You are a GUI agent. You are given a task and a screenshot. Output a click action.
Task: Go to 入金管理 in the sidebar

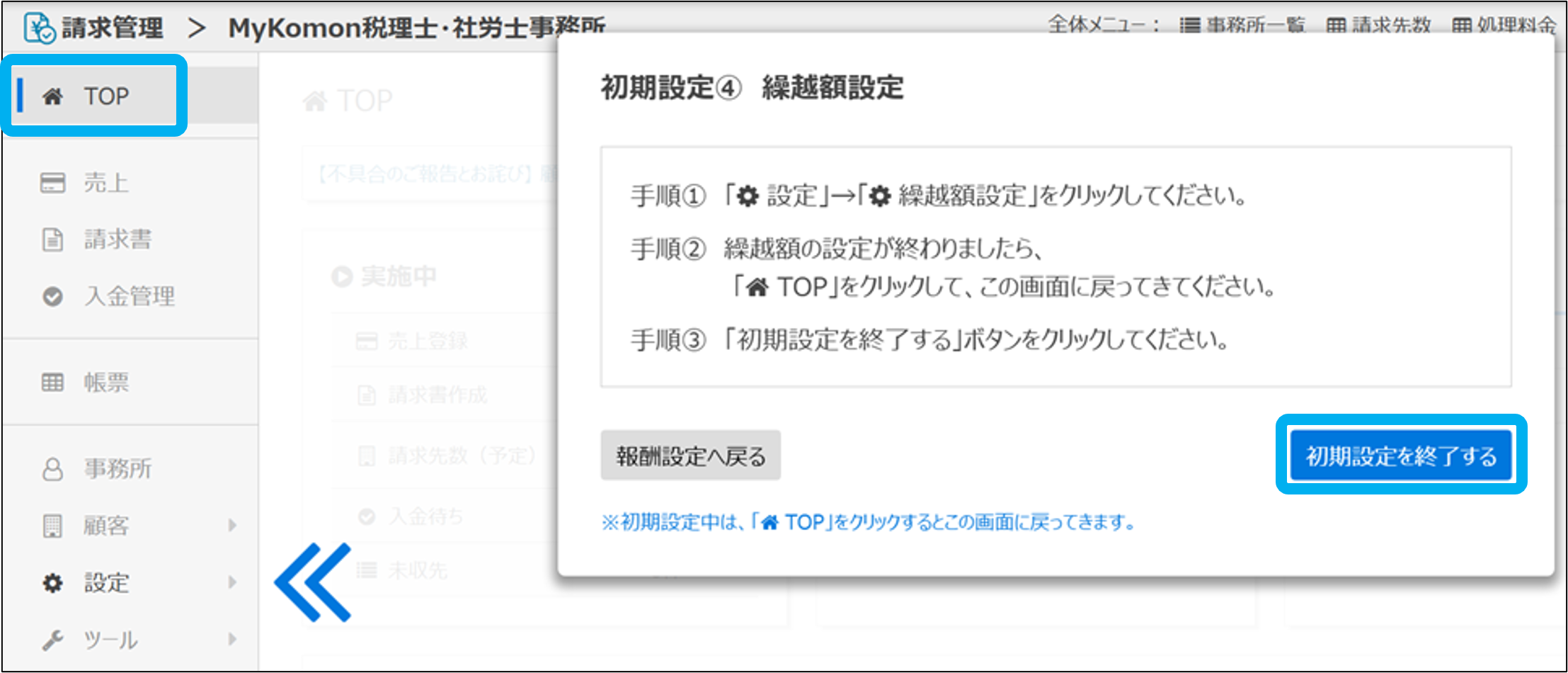click(x=129, y=296)
